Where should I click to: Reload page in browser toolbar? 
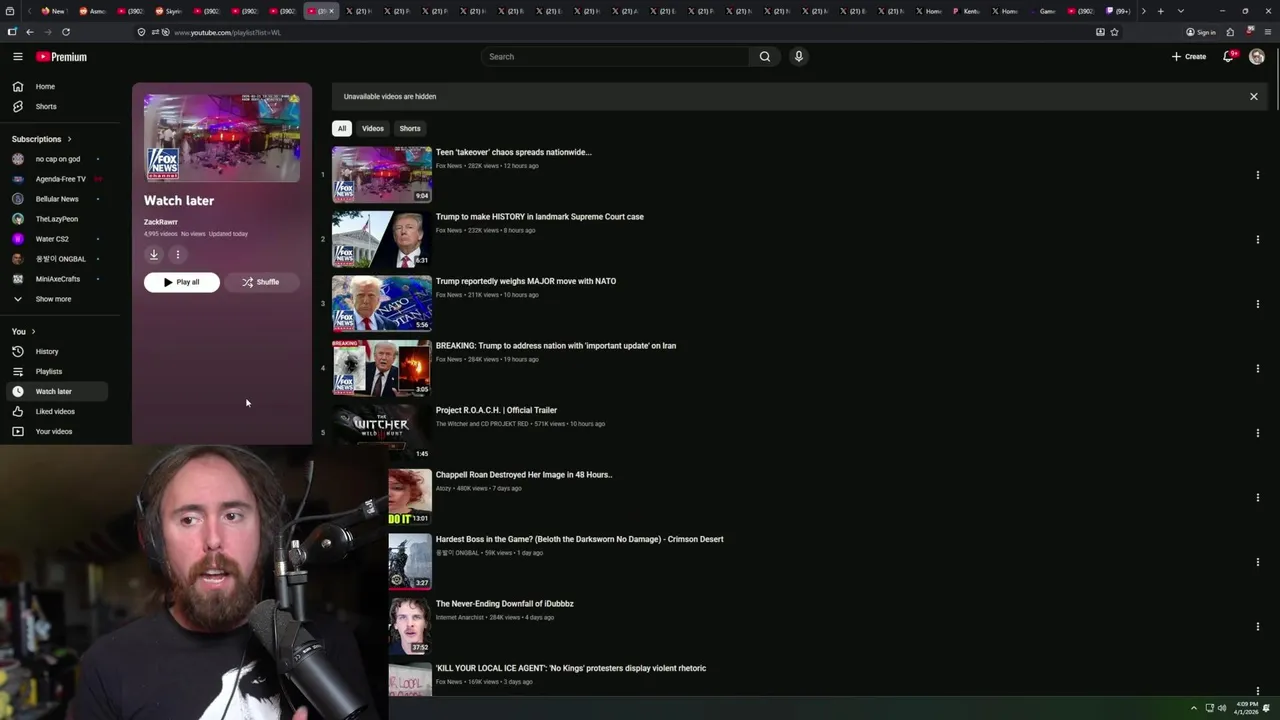click(x=66, y=32)
